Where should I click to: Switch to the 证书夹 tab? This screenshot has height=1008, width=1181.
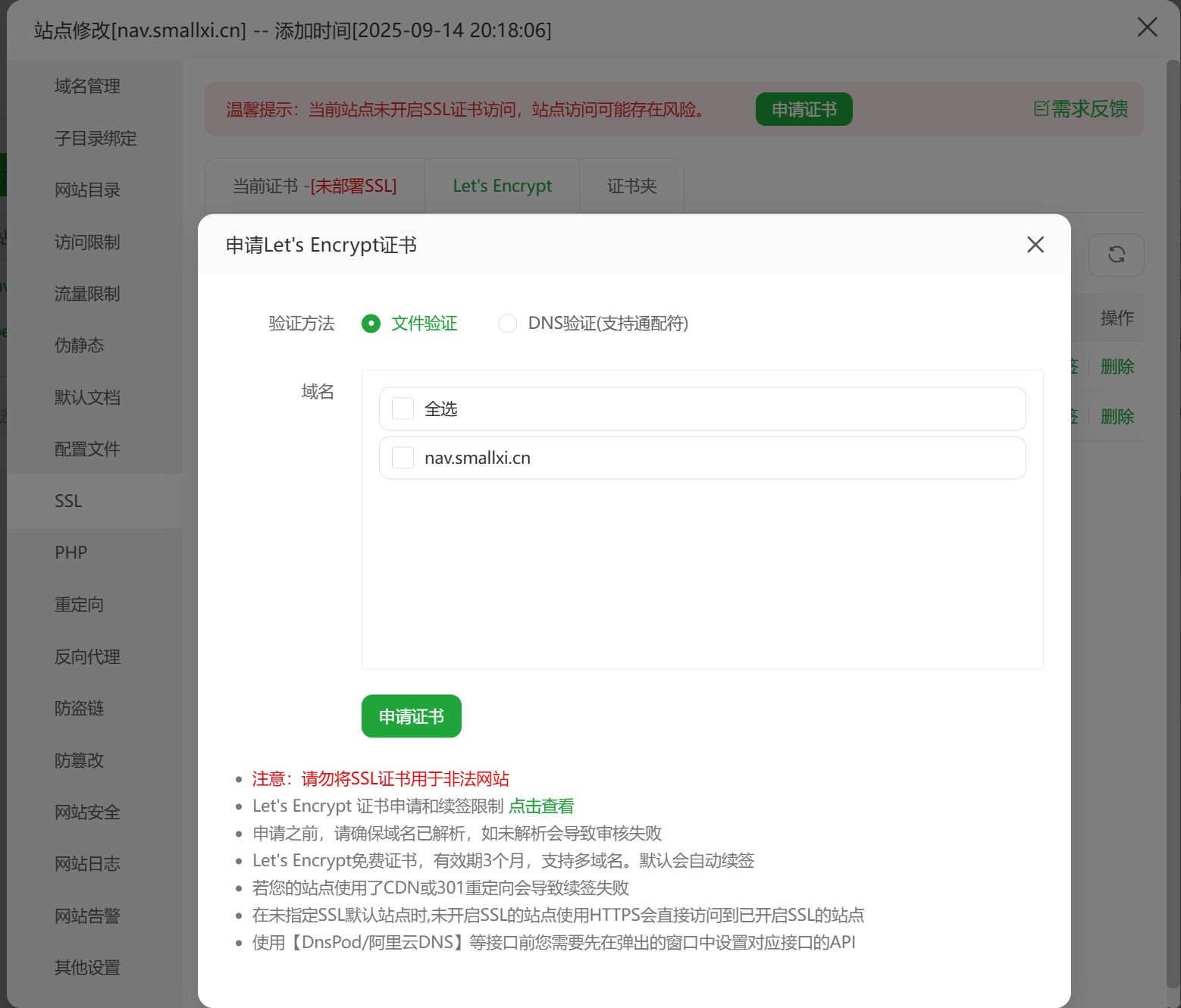[631, 186]
